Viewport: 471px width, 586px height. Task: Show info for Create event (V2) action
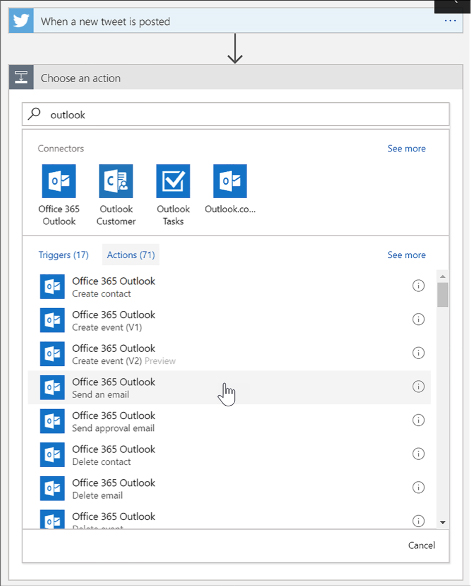click(418, 353)
